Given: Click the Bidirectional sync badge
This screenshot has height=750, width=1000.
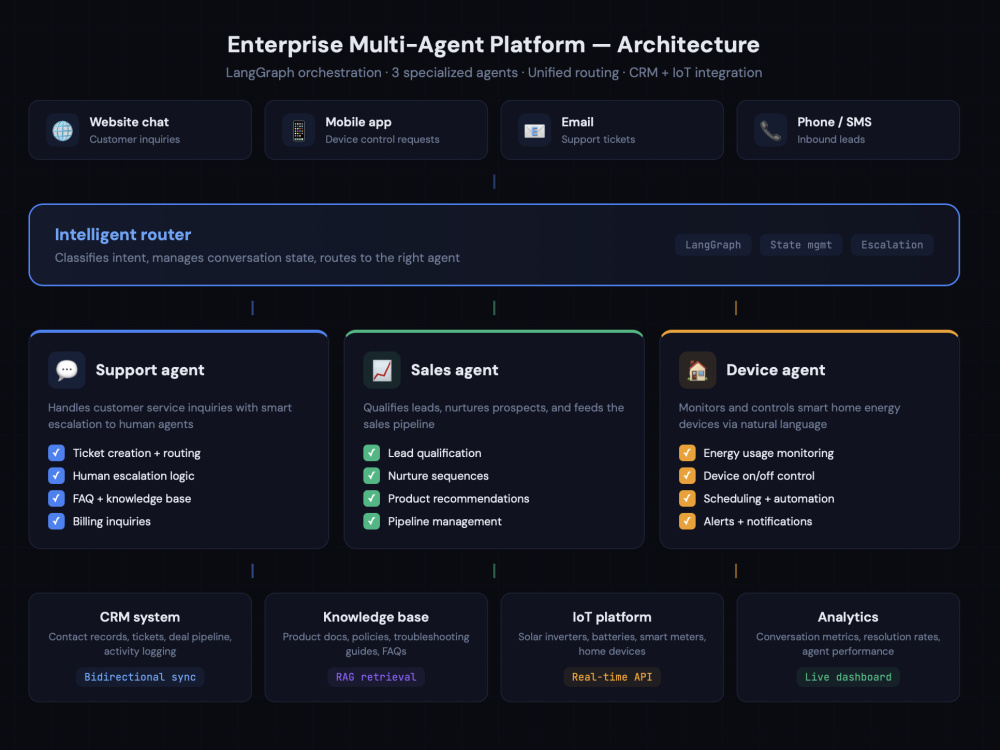Looking at the screenshot, I should 140,677.
